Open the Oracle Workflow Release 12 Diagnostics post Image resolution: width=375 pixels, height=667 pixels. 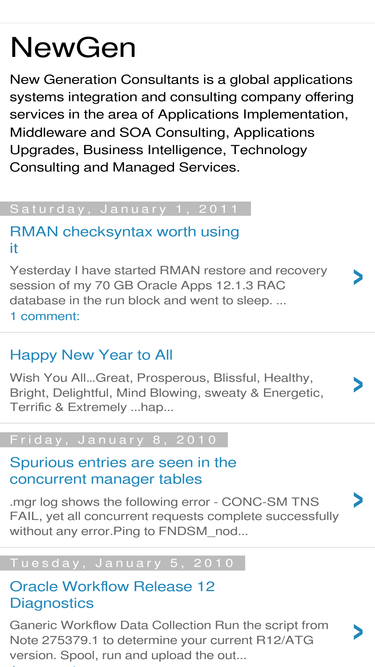(x=112, y=594)
